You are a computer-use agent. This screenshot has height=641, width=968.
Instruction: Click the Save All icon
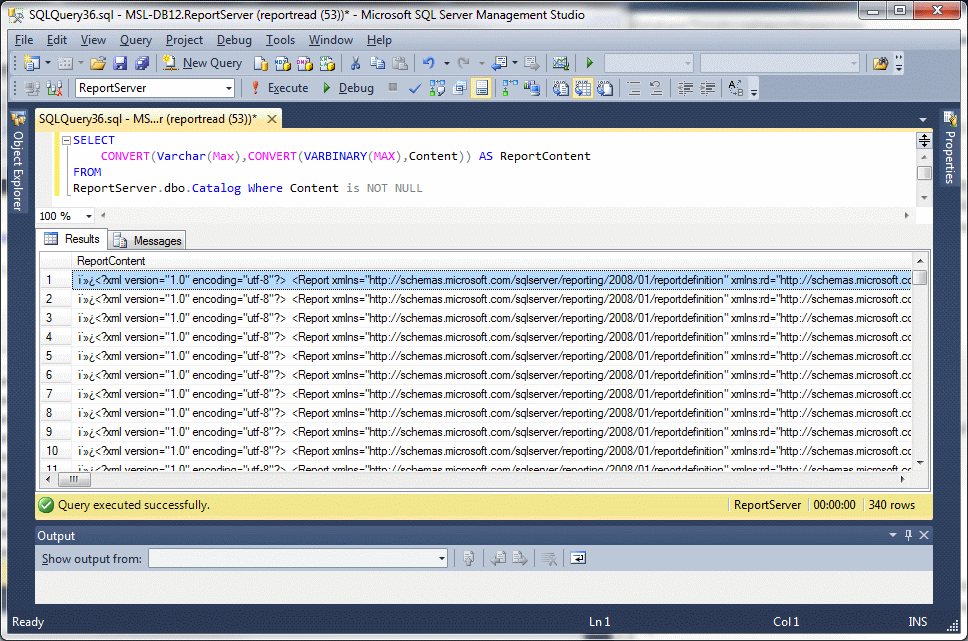click(x=141, y=63)
